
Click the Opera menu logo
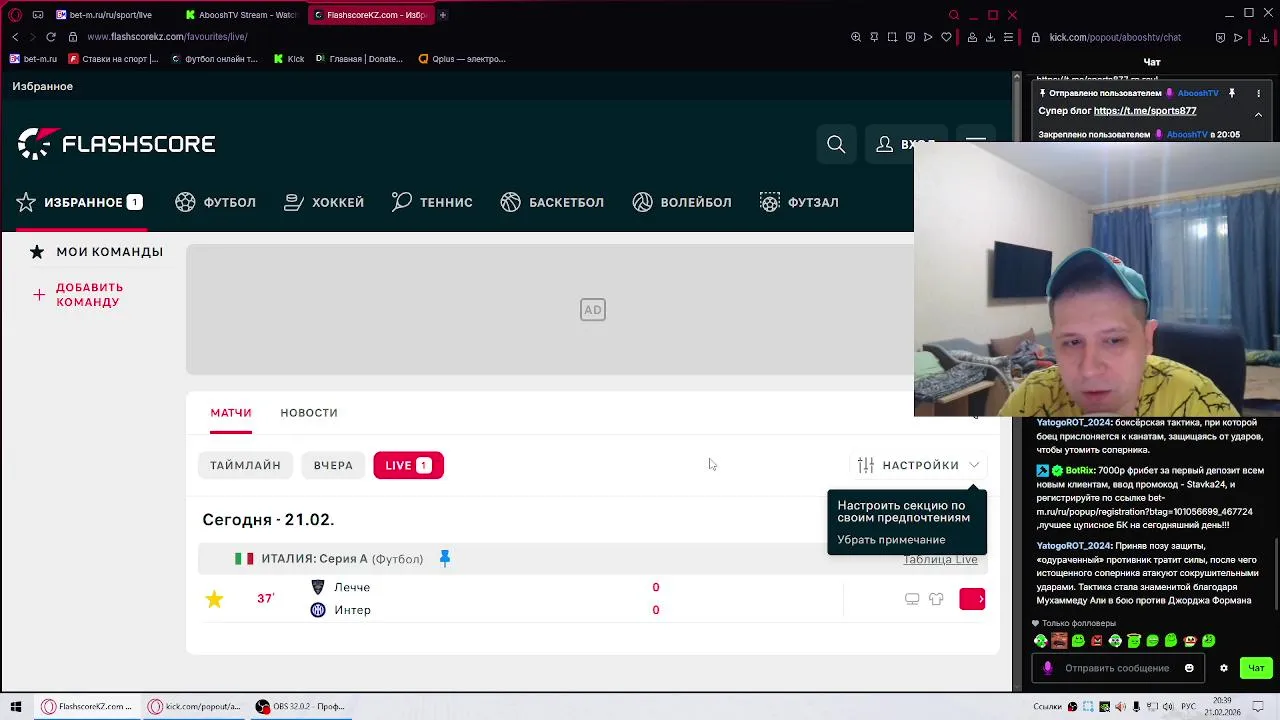pyautogui.click(x=15, y=15)
